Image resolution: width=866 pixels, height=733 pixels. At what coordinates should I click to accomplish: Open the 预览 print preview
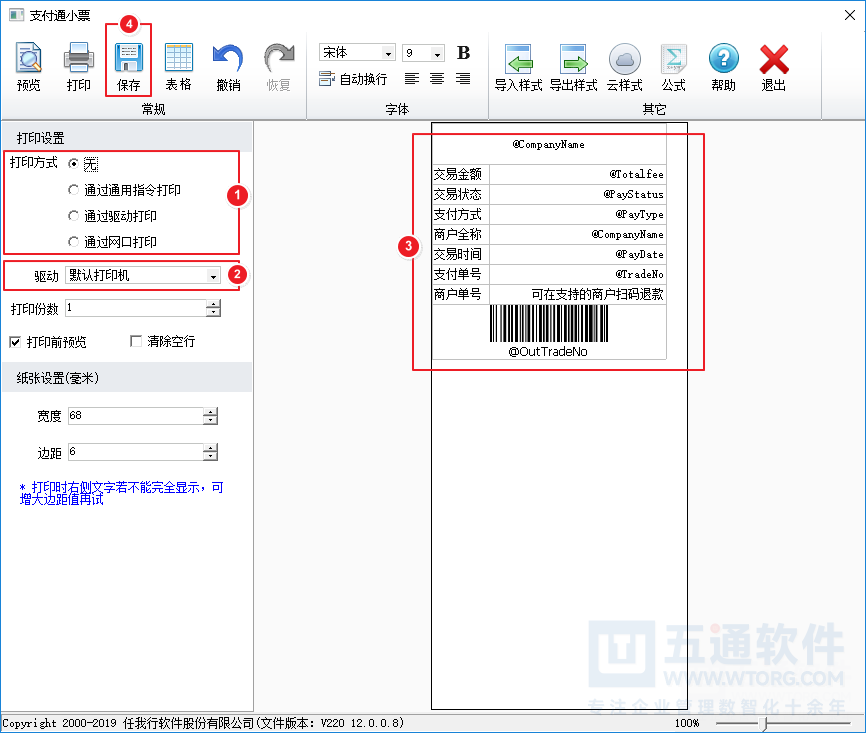[x=29, y=67]
